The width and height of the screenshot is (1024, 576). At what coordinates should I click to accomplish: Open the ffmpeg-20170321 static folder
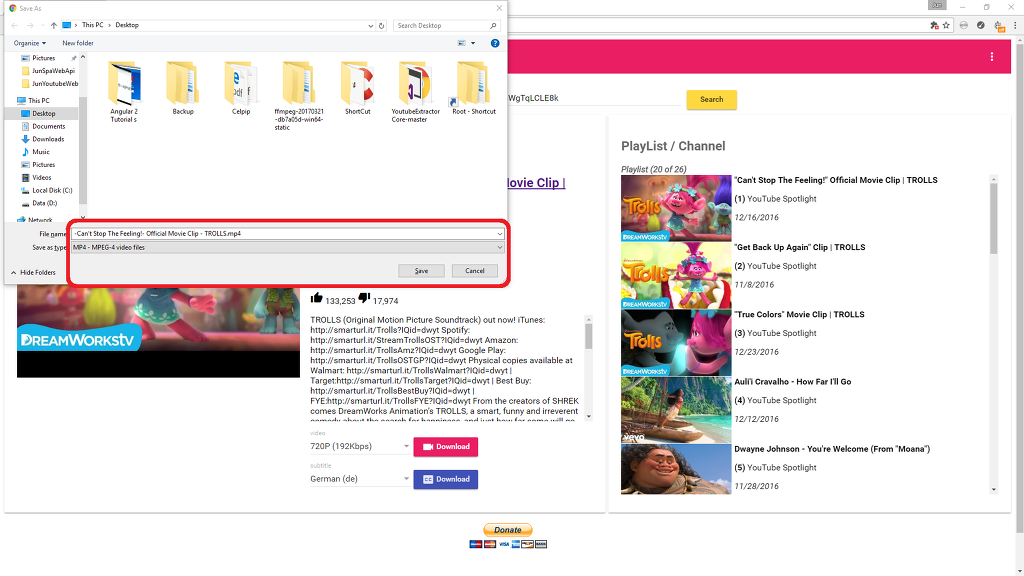point(299,95)
